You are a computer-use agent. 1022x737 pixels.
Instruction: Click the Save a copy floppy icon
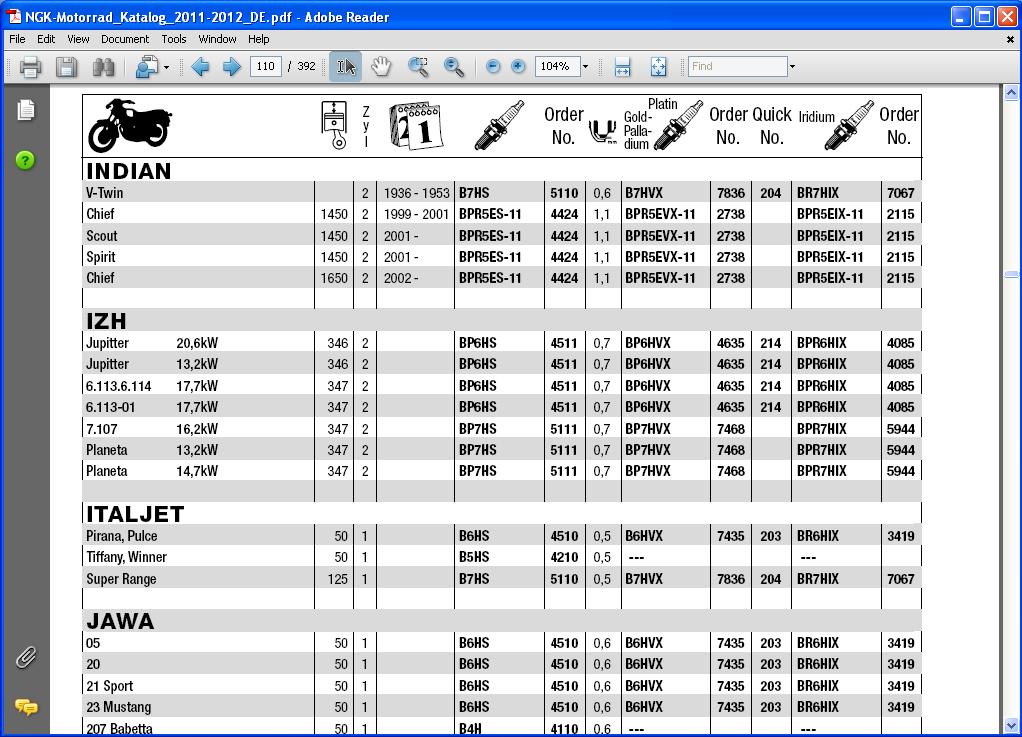click(66, 66)
